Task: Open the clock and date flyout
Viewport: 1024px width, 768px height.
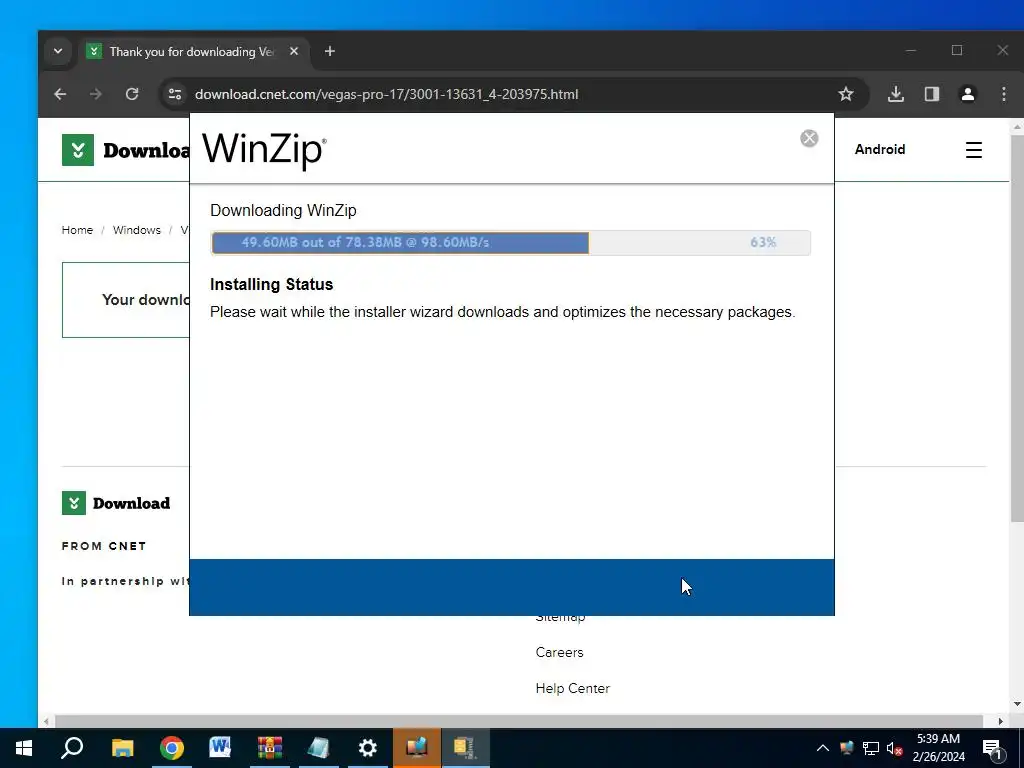Action: point(938,748)
